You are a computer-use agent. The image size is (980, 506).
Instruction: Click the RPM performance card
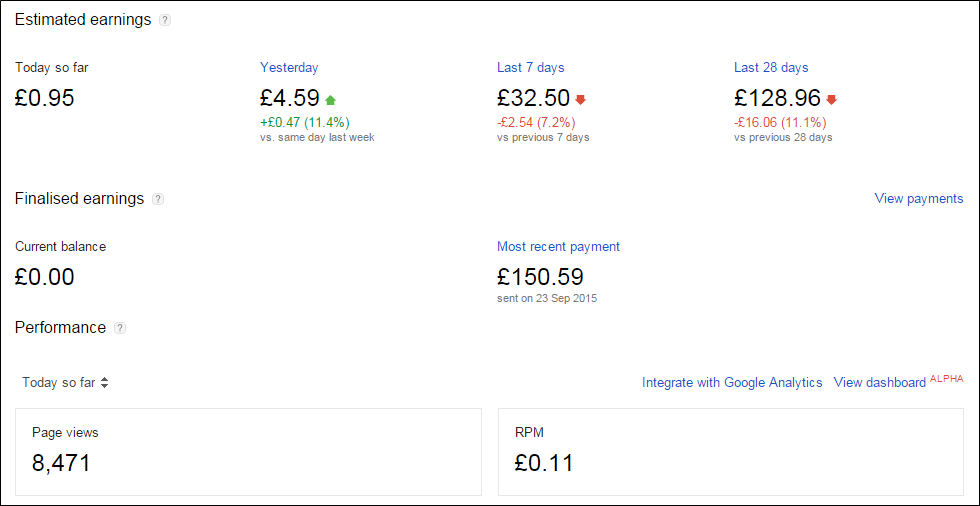click(x=731, y=452)
